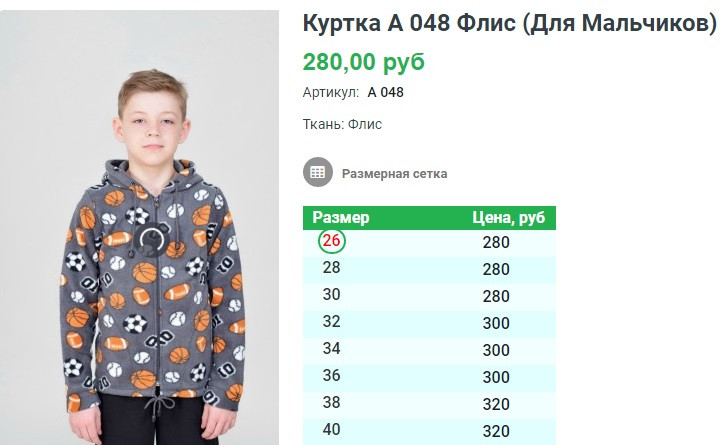Click the article number А 048
The width and height of the screenshot is (727, 445).
[385, 92]
